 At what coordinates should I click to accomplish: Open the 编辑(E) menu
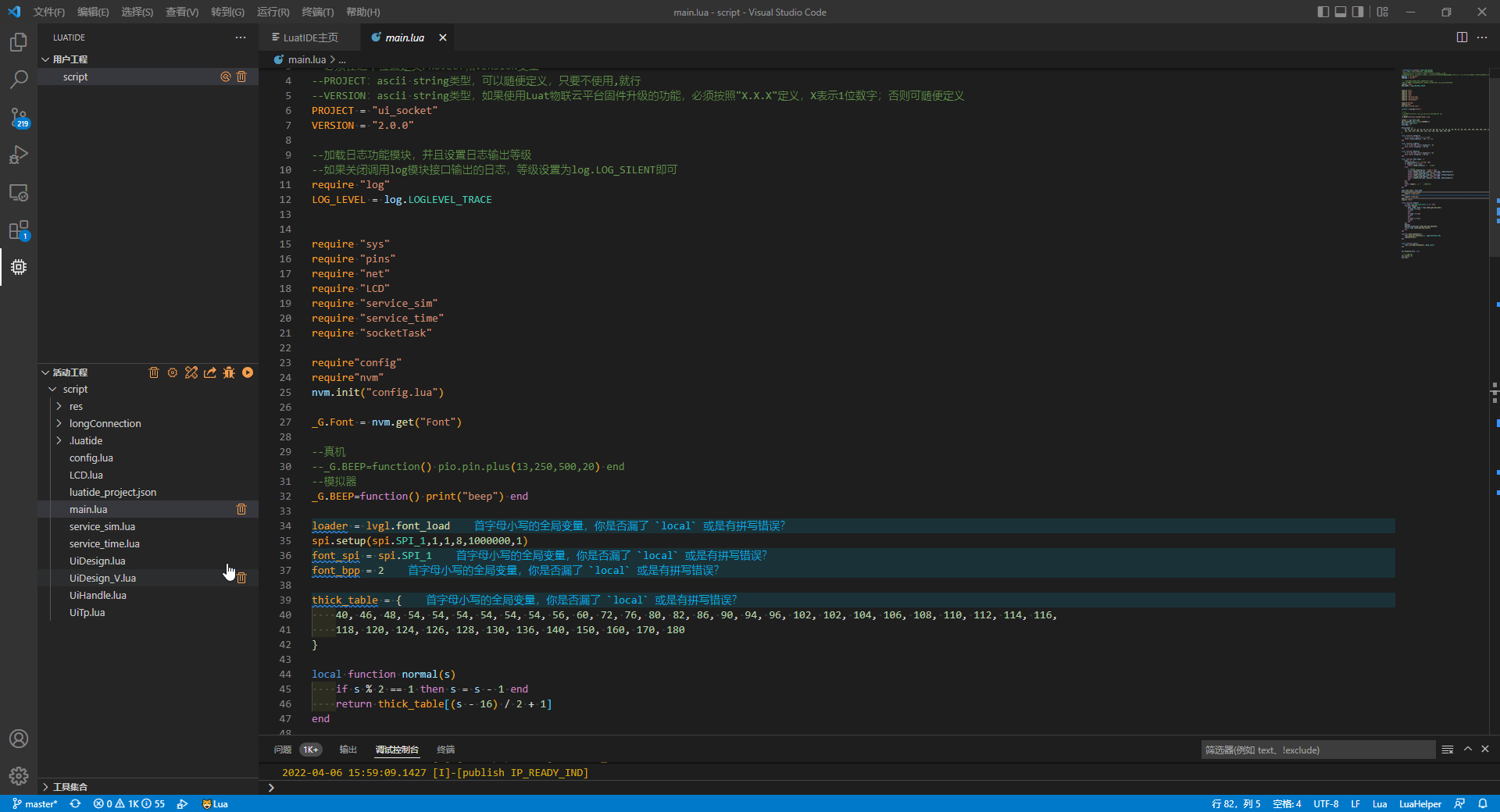point(93,12)
